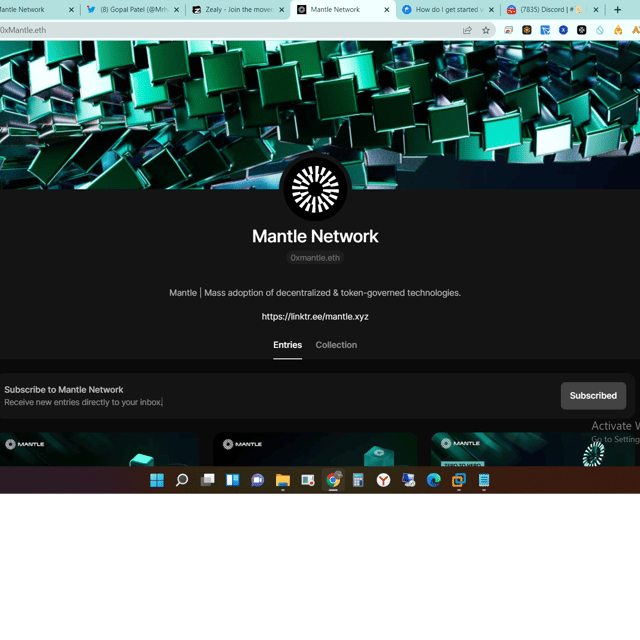This screenshot has height=640, width=640.
Task: Close the Zealy tab
Action: pos(282,9)
